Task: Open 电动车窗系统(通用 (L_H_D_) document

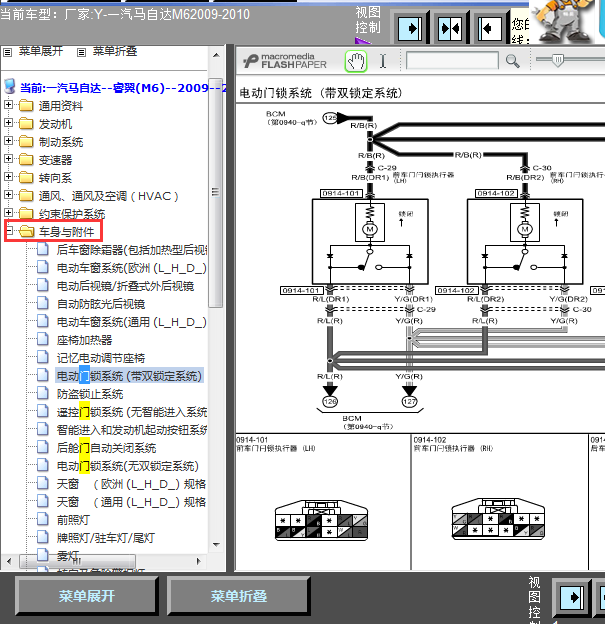Action: click(x=132, y=322)
